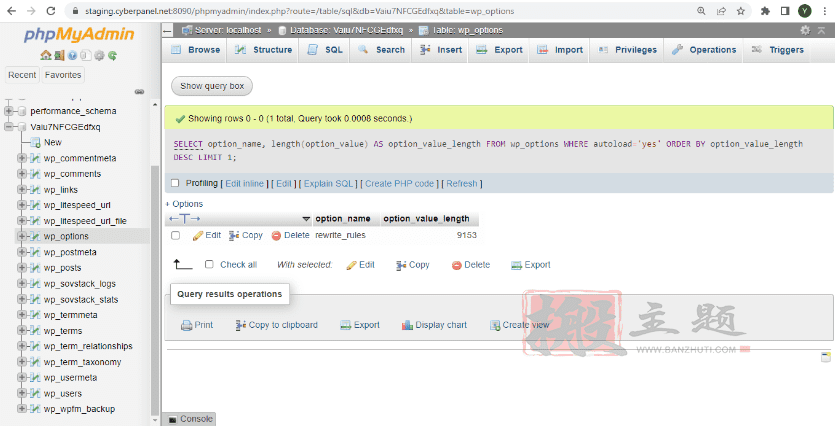Open Chrome side panel icon
This screenshot has height=432, width=835.
pyautogui.click(x=784, y=11)
